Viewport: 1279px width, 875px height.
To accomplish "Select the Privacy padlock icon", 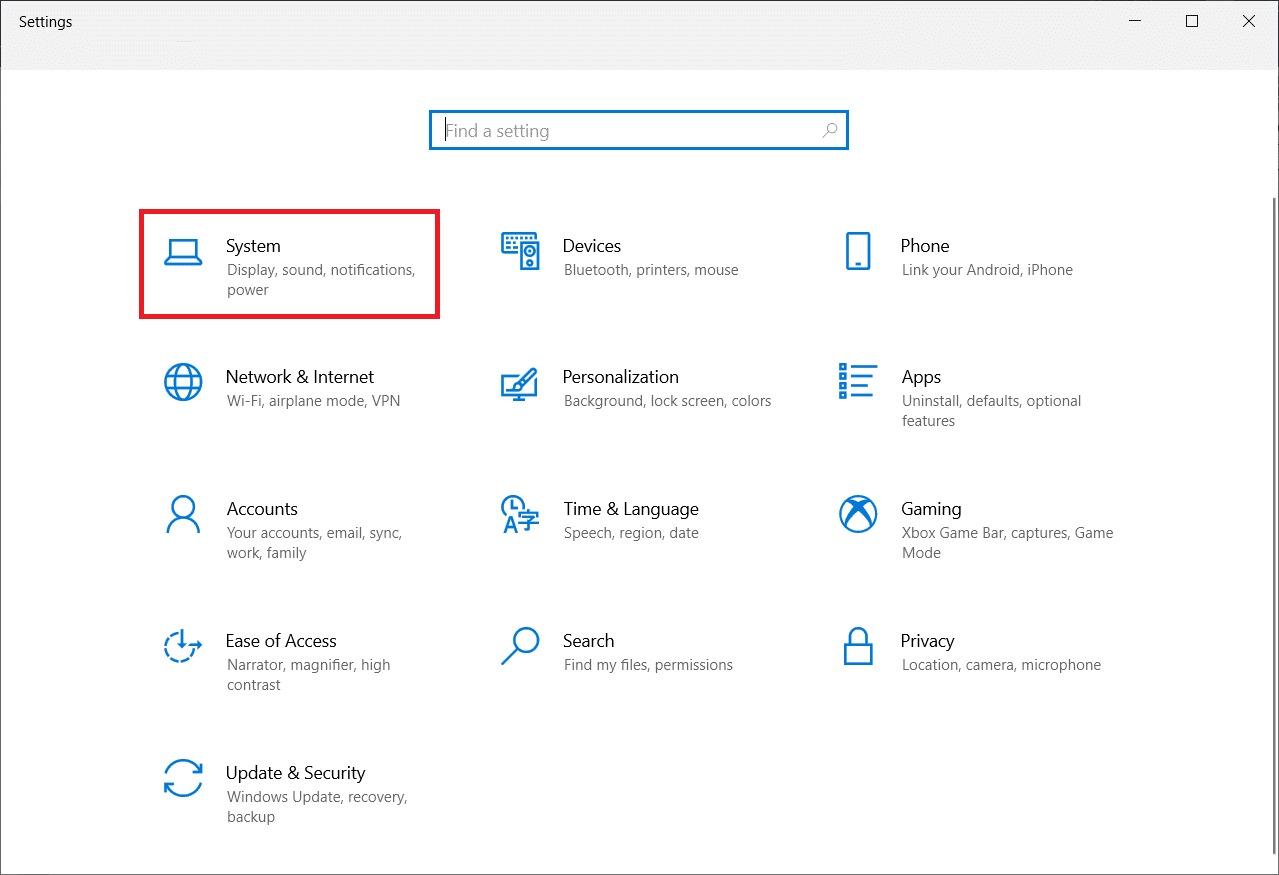I will (x=858, y=647).
